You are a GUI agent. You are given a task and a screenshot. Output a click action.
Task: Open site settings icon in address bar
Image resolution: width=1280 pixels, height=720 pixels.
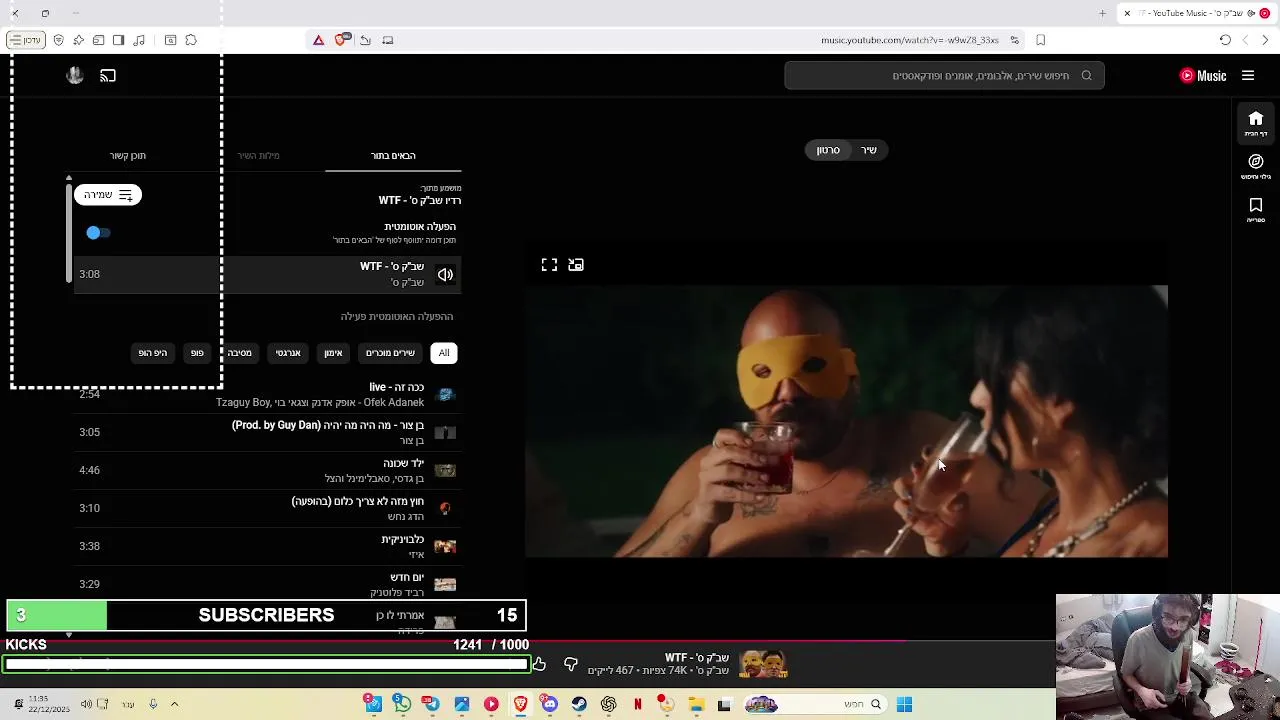coord(1014,40)
